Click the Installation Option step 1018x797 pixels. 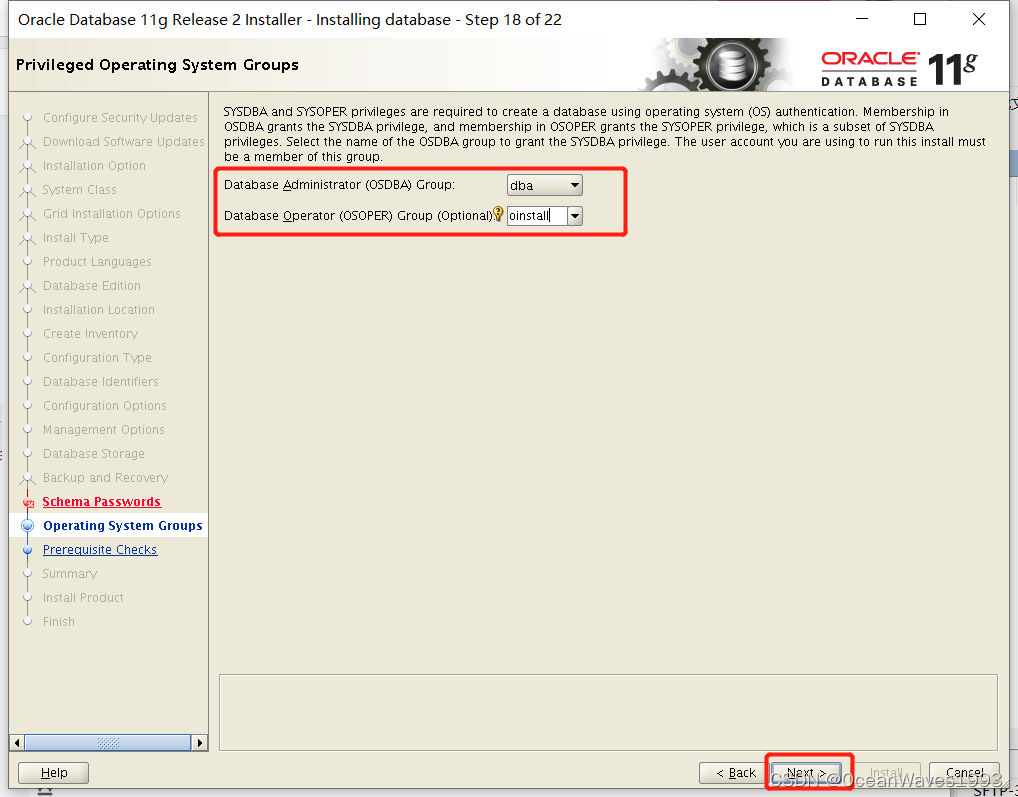click(94, 166)
